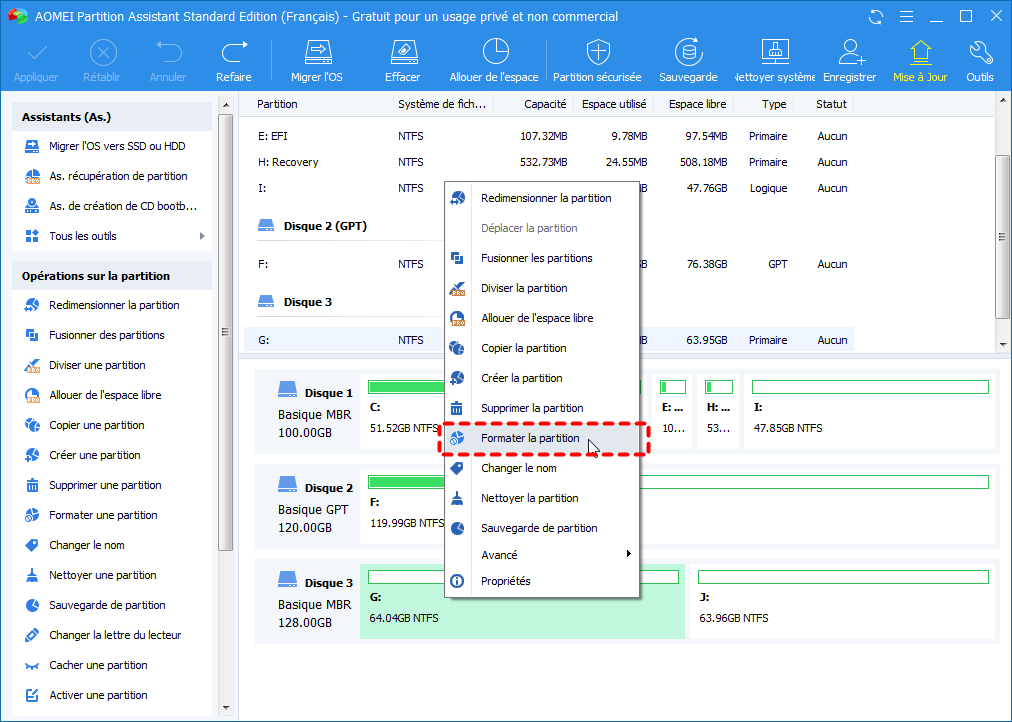
Task: Click Changer la lettre du lecteur
Action: [x=112, y=635]
